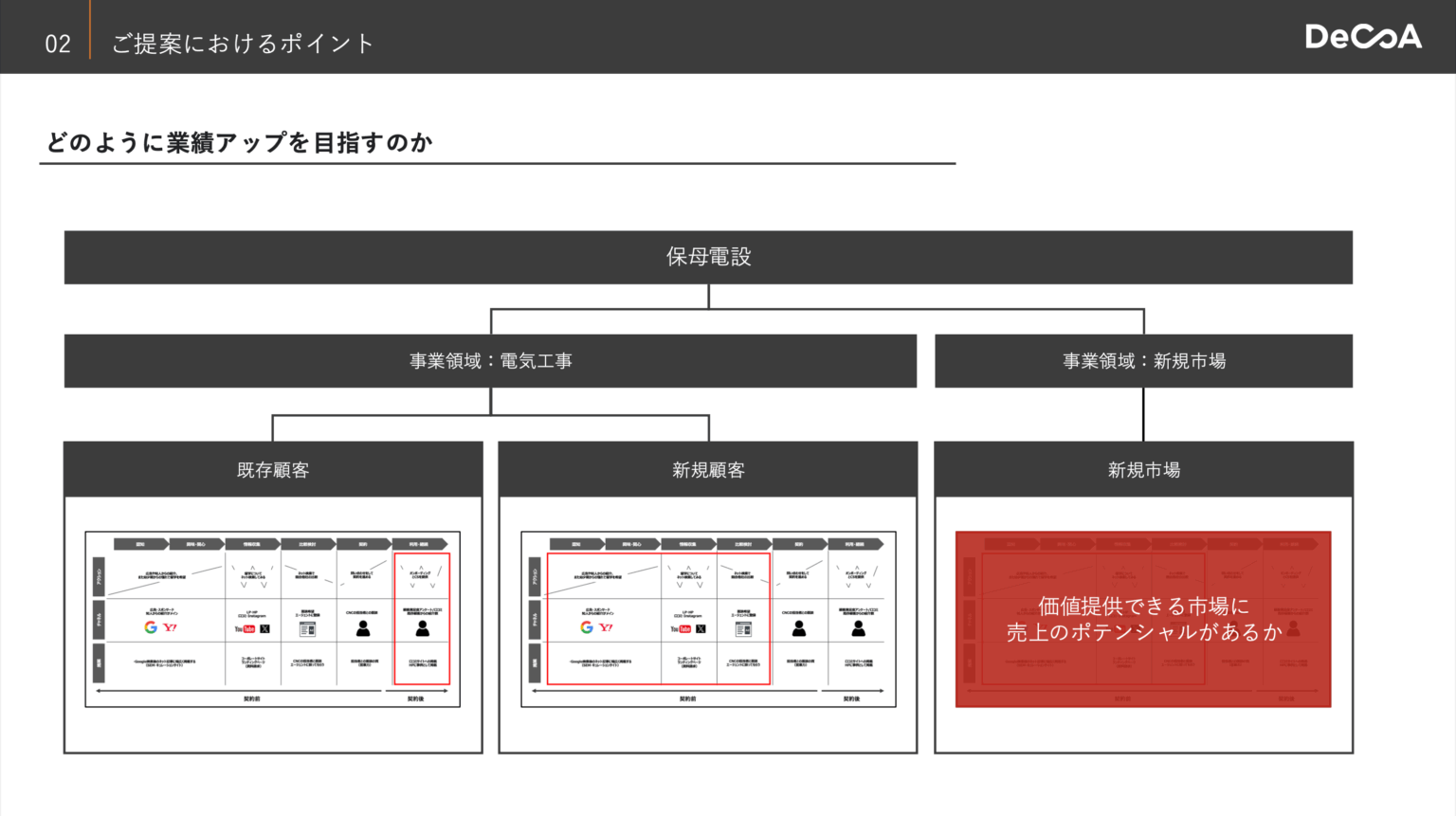Expand the 比較検討 chevron in 新規顧客

pyautogui.click(x=743, y=544)
